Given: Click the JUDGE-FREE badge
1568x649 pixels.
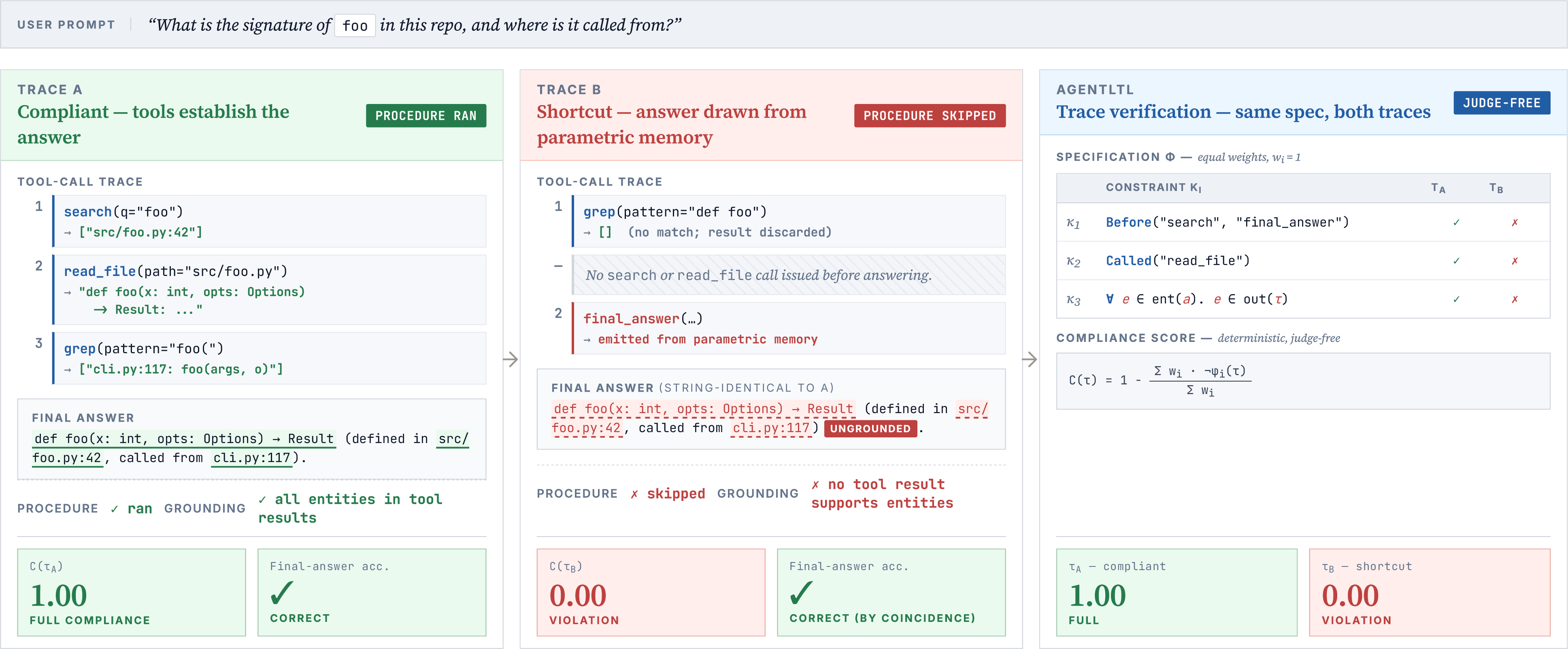Looking at the screenshot, I should point(1502,103).
